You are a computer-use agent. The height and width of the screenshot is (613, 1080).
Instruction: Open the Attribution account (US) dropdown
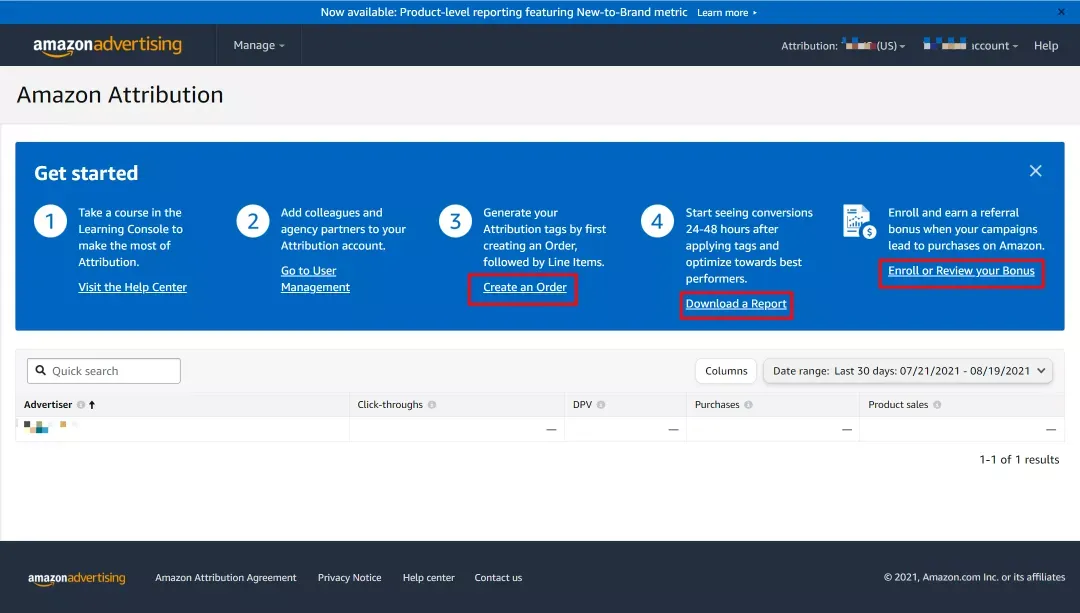click(843, 45)
